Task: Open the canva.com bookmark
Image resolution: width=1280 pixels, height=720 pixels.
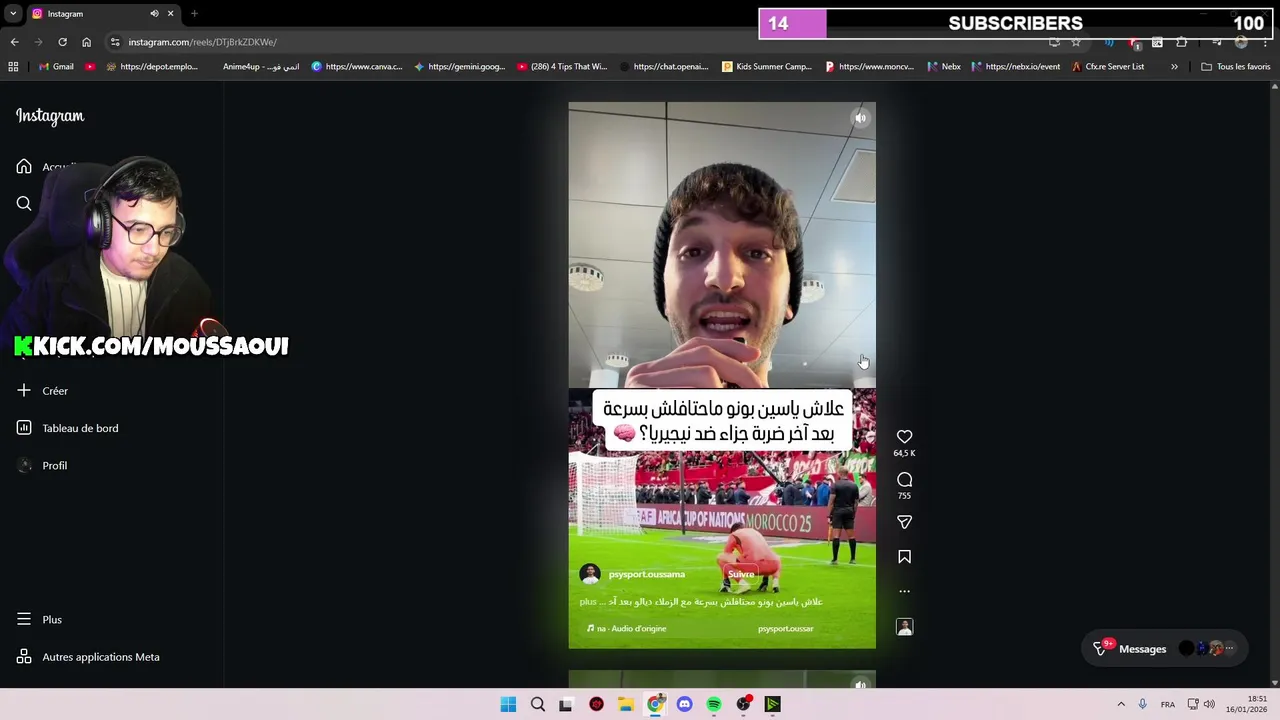Action: click(357, 67)
